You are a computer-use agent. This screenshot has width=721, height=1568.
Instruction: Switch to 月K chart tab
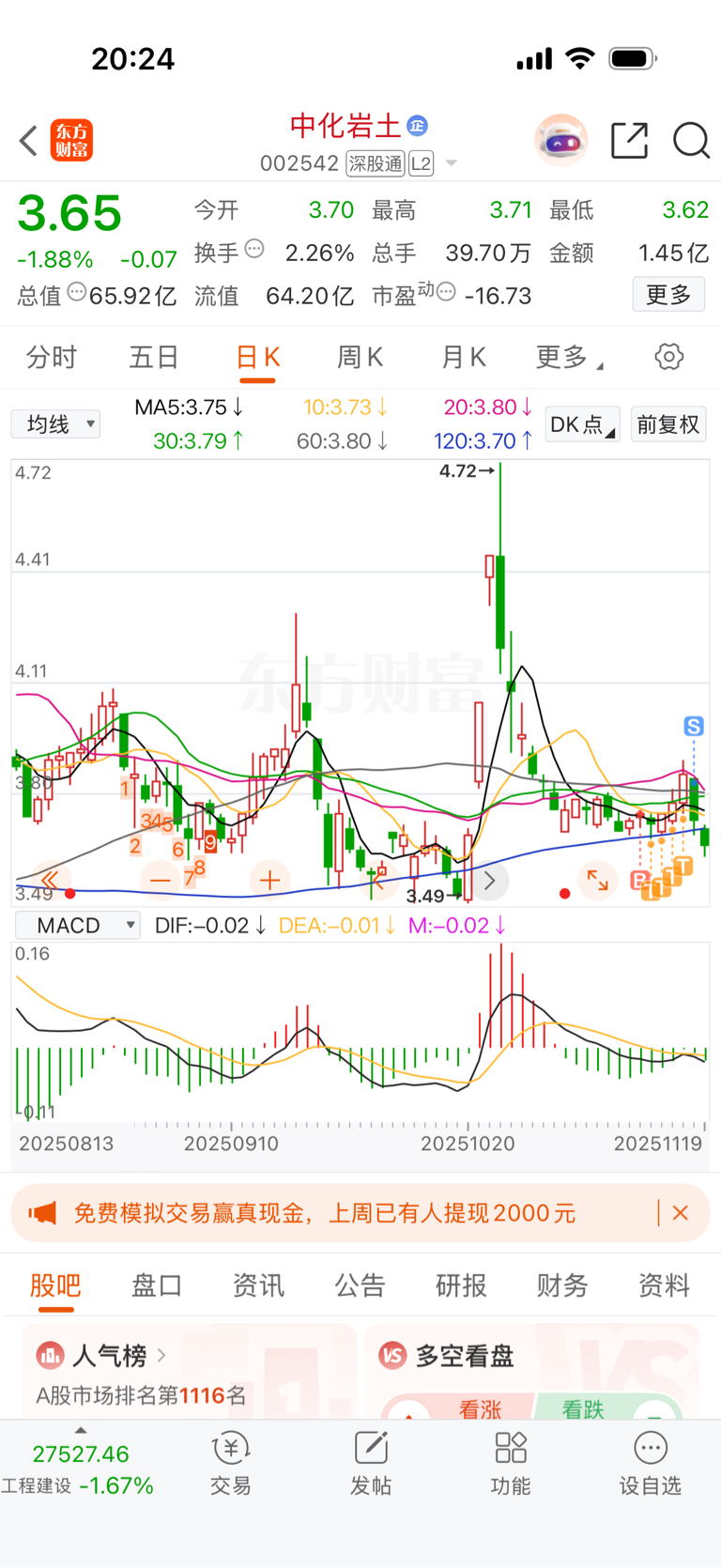coord(463,357)
